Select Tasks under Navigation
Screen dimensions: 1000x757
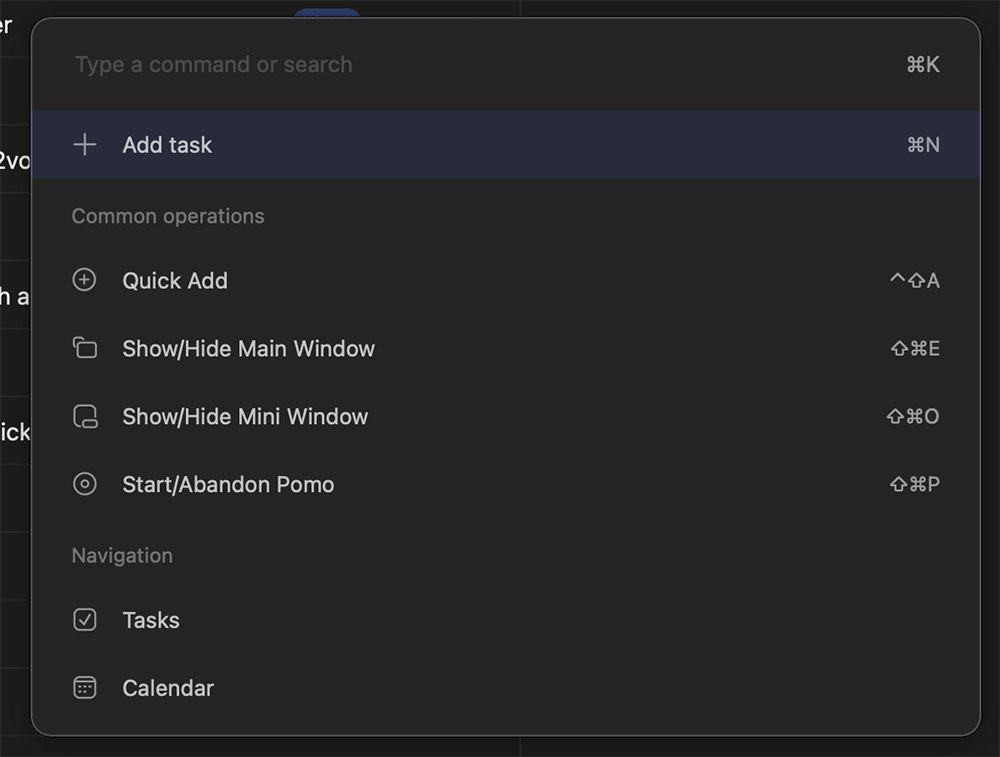point(151,620)
